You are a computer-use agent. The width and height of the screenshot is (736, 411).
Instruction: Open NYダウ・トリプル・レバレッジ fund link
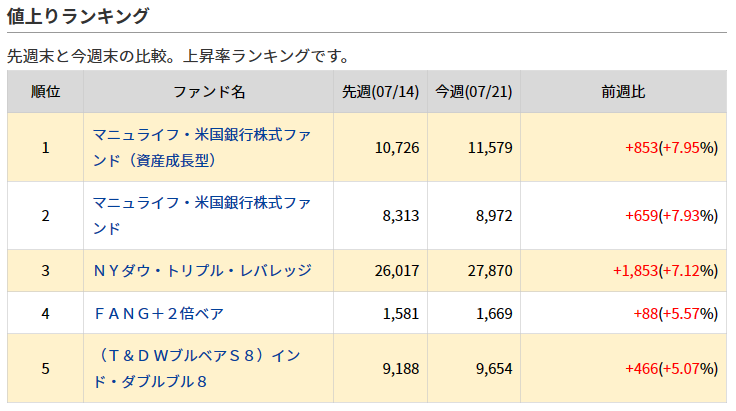202,271
